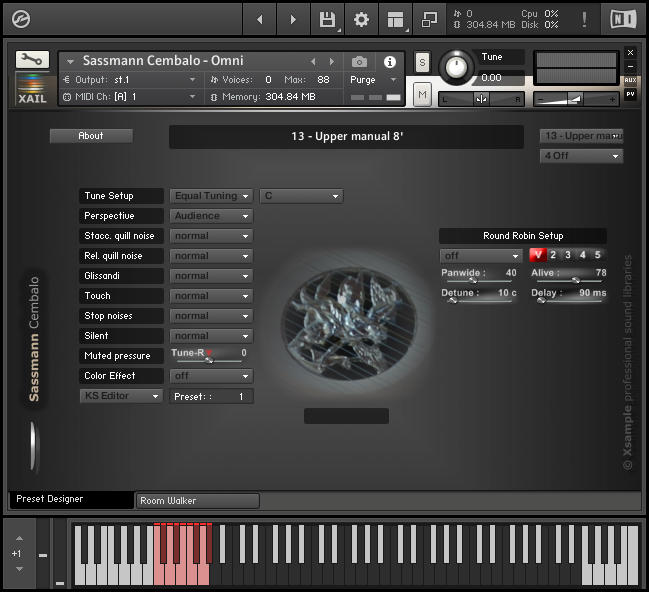Open Stop noises normal dropdown
Screen dimensions: 649x592
211,316
